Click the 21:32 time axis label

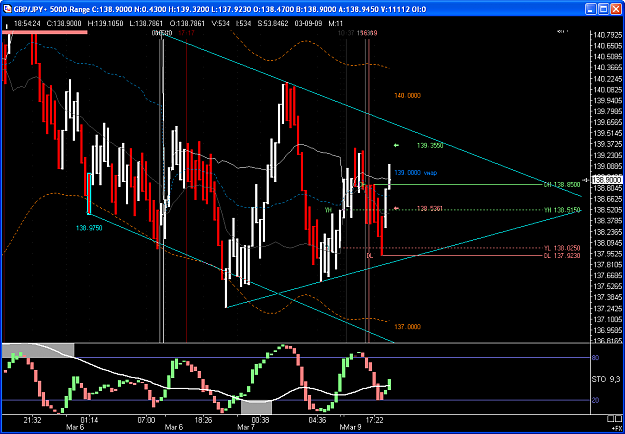tap(32, 420)
